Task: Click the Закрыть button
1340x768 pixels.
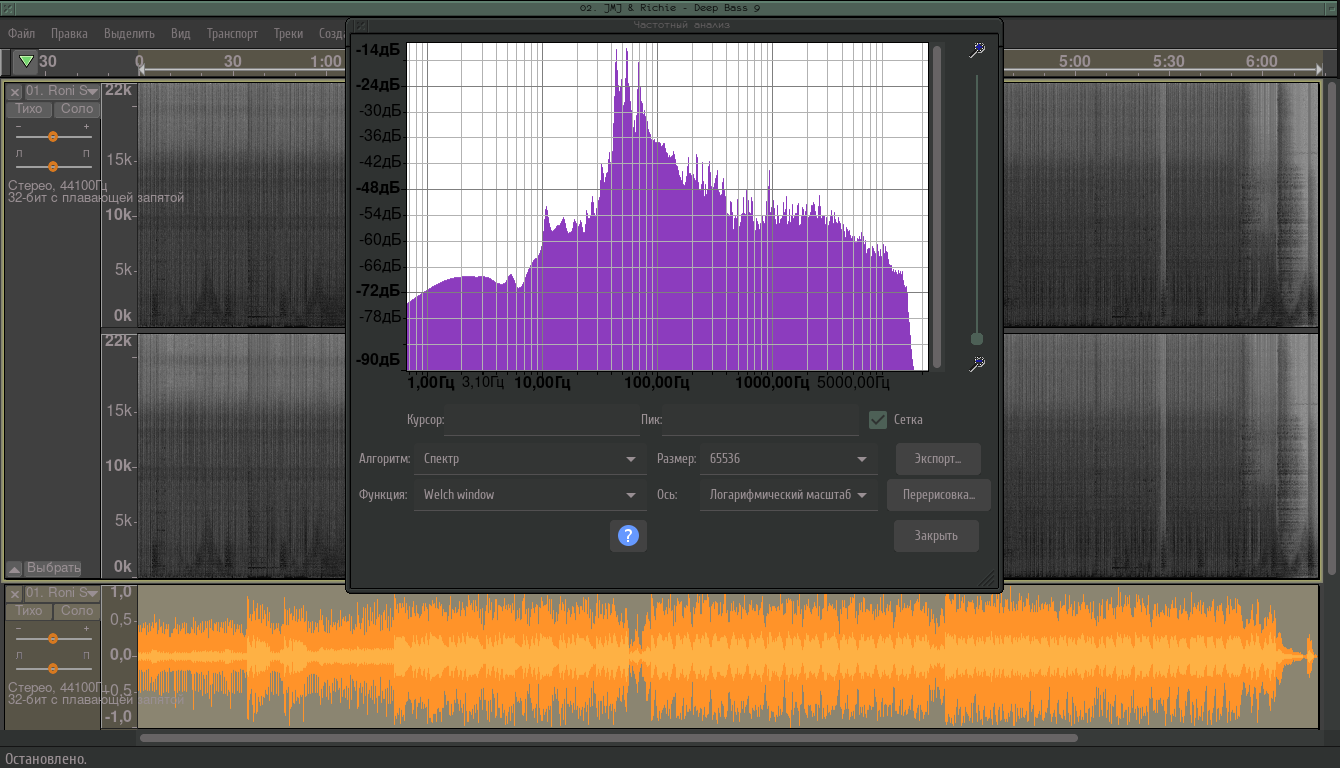Action: [936, 536]
